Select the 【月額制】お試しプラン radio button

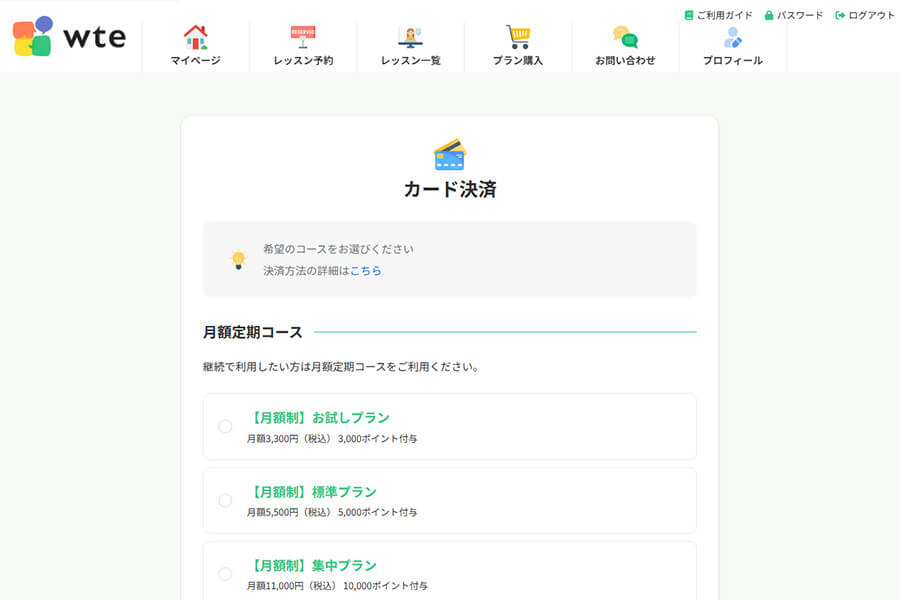[x=223, y=425]
